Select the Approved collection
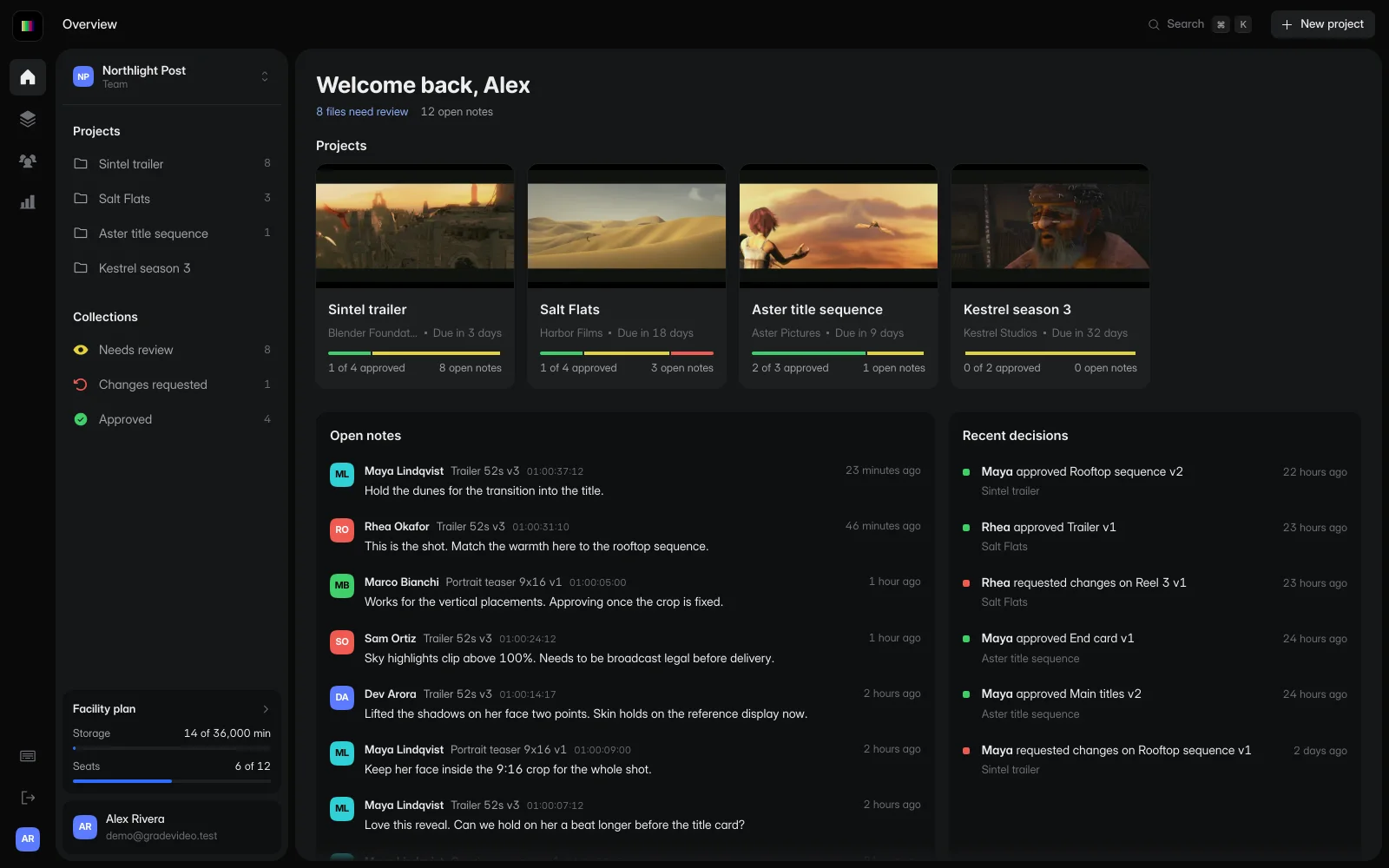The width and height of the screenshot is (1389, 868). [x=172, y=419]
